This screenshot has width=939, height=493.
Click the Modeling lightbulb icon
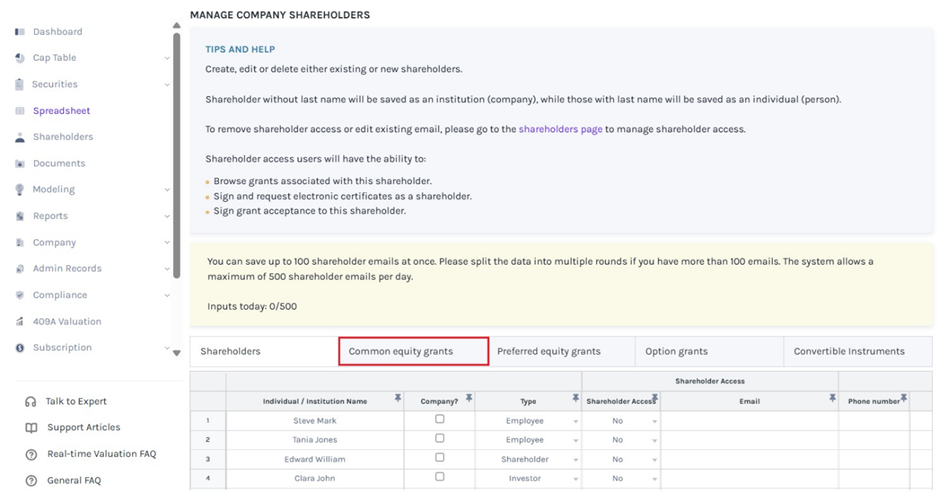[x=20, y=190]
